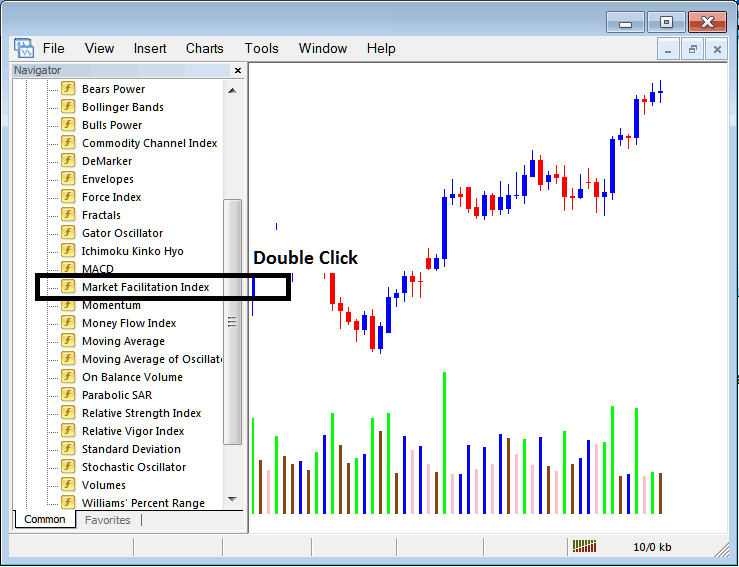Image resolution: width=739 pixels, height=567 pixels.
Task: Click the Williams' Percent Range icon
Action: (68, 502)
